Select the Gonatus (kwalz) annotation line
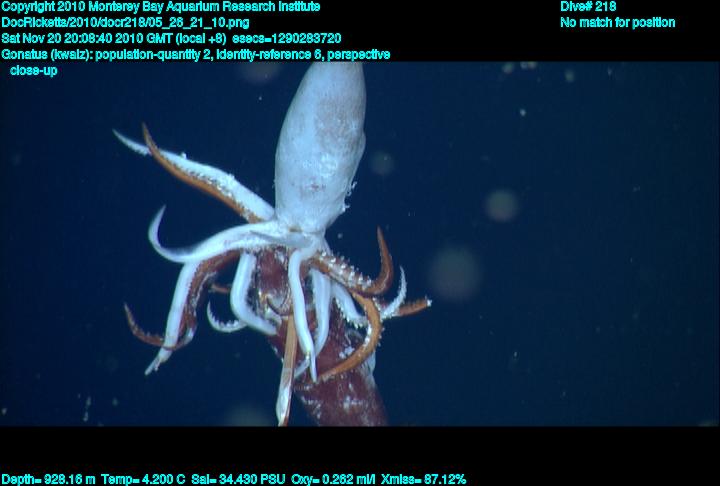Screen dimensions: 720x486 [x=196, y=54]
